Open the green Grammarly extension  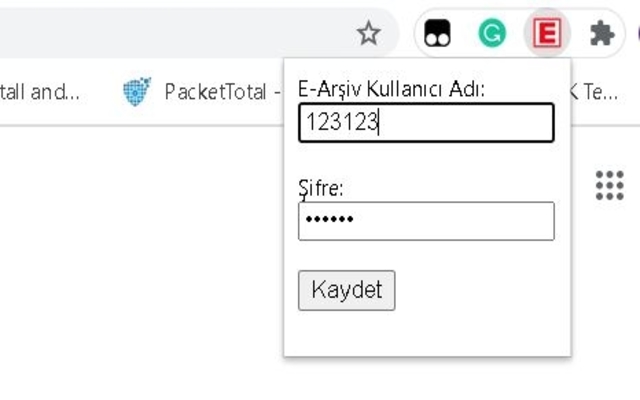[492, 33]
